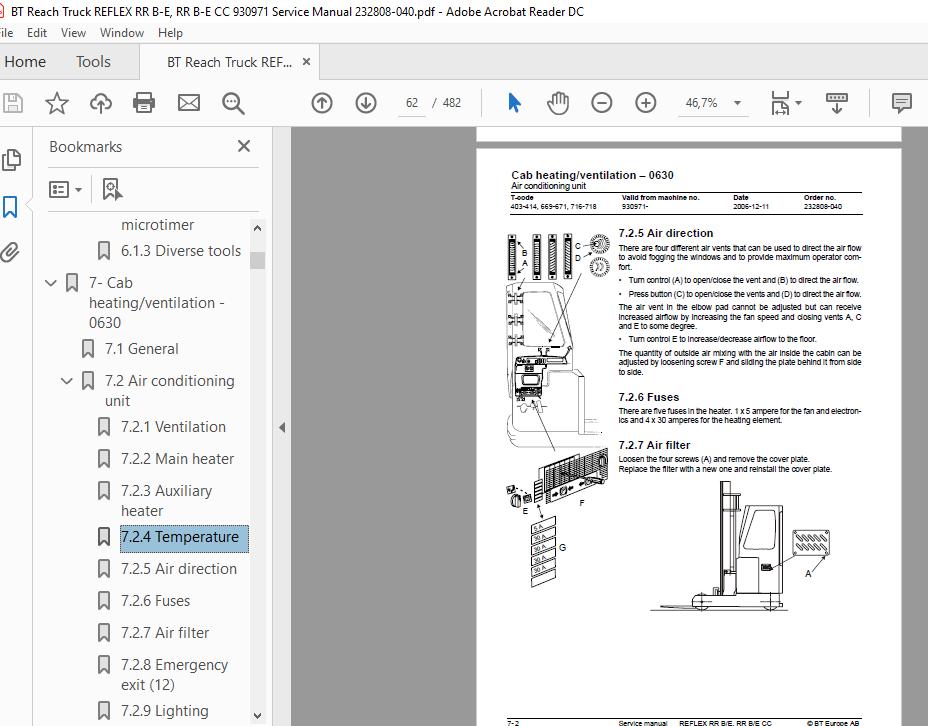Click the page number input field
This screenshot has height=726, width=928.
pos(412,103)
